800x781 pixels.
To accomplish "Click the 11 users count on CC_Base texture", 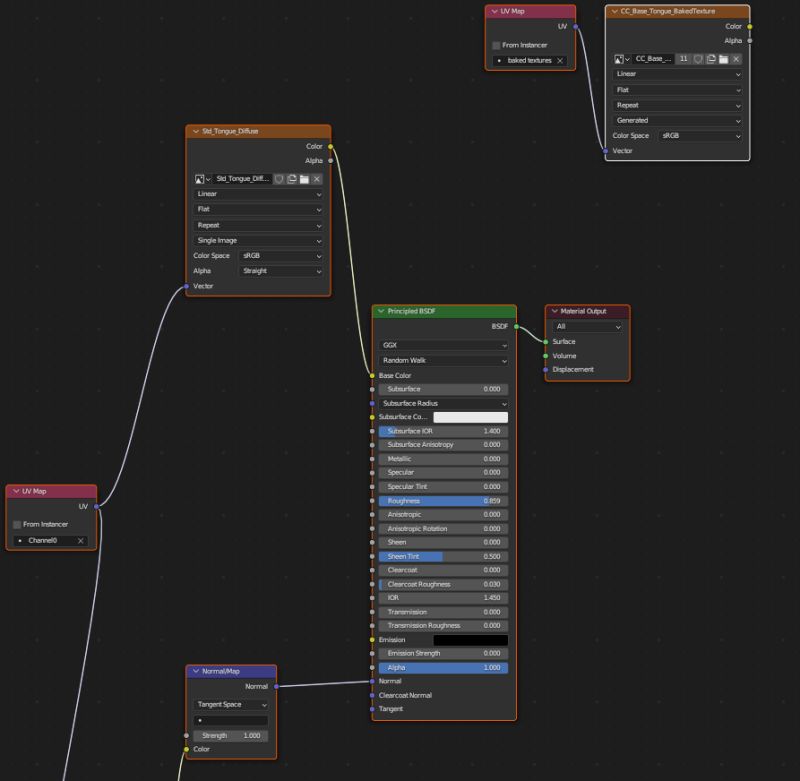I will pos(684,59).
